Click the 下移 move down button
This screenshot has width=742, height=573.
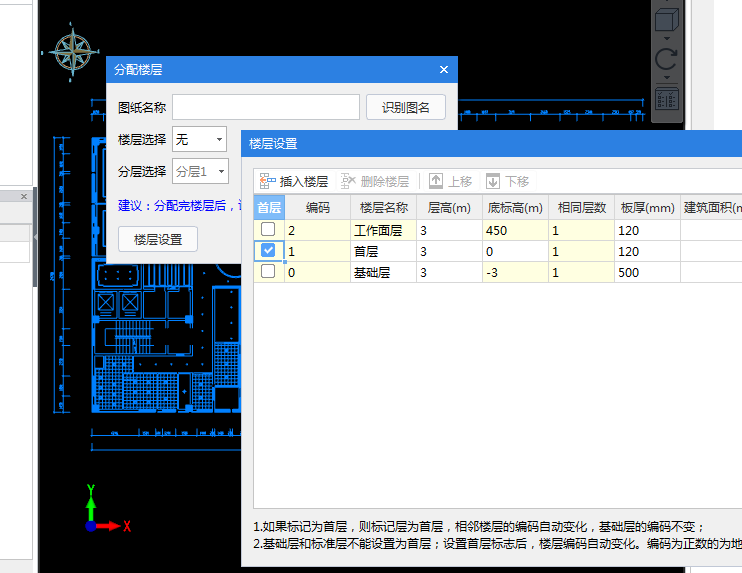[507, 181]
